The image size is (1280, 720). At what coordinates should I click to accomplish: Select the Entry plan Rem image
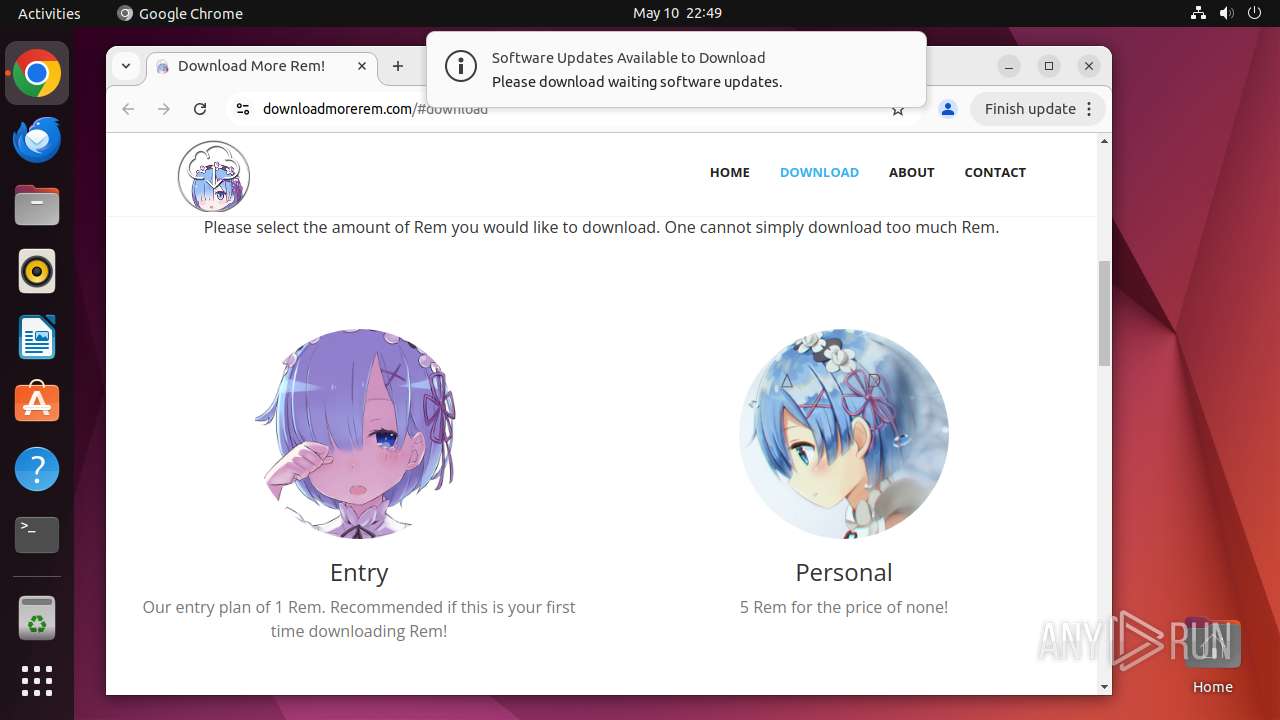tap(359, 433)
